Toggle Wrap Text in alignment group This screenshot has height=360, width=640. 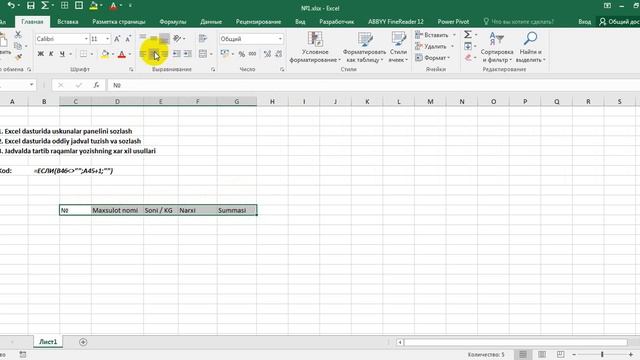pyautogui.click(x=203, y=38)
